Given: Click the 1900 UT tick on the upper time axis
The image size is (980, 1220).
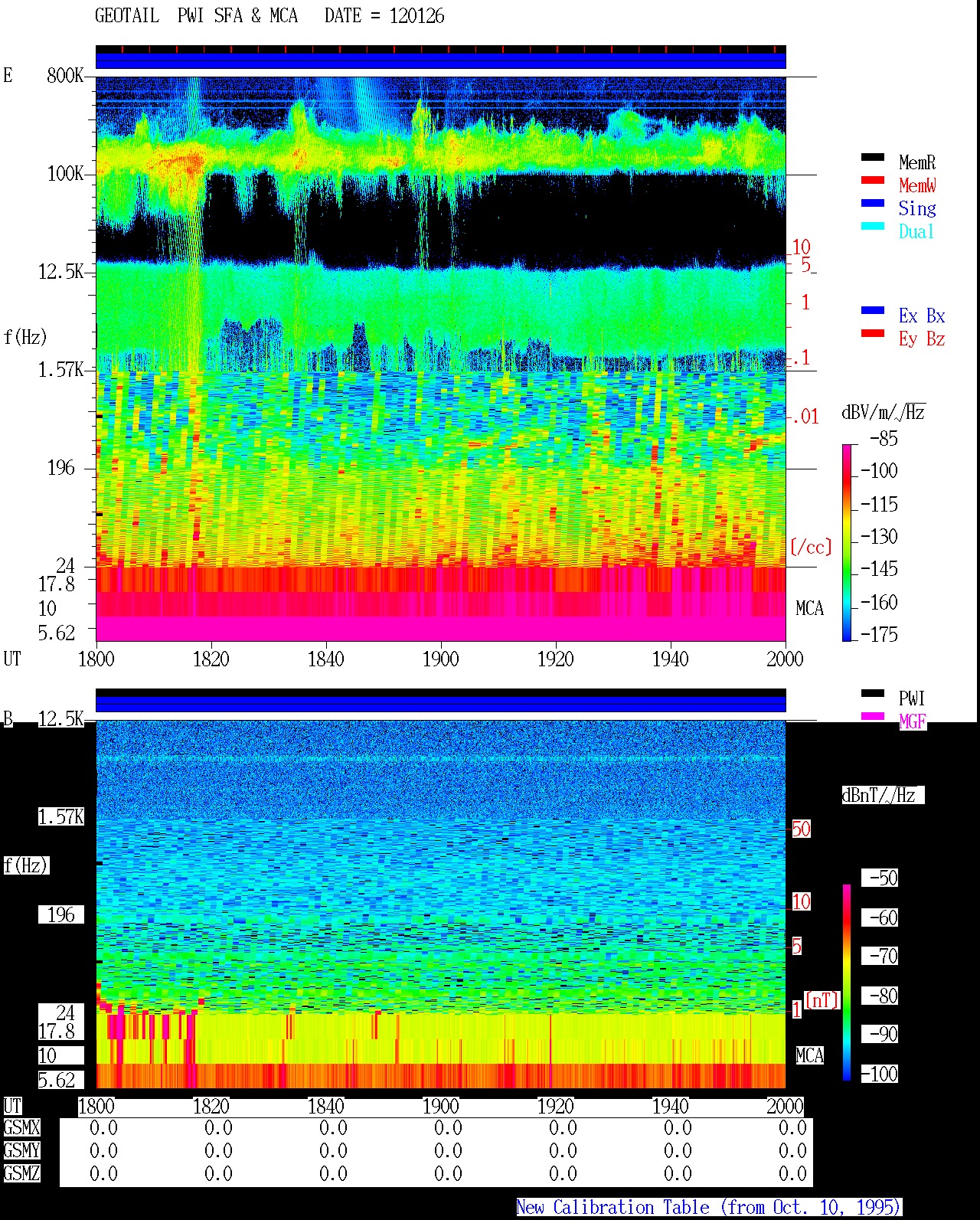Looking at the screenshot, I should [441, 659].
